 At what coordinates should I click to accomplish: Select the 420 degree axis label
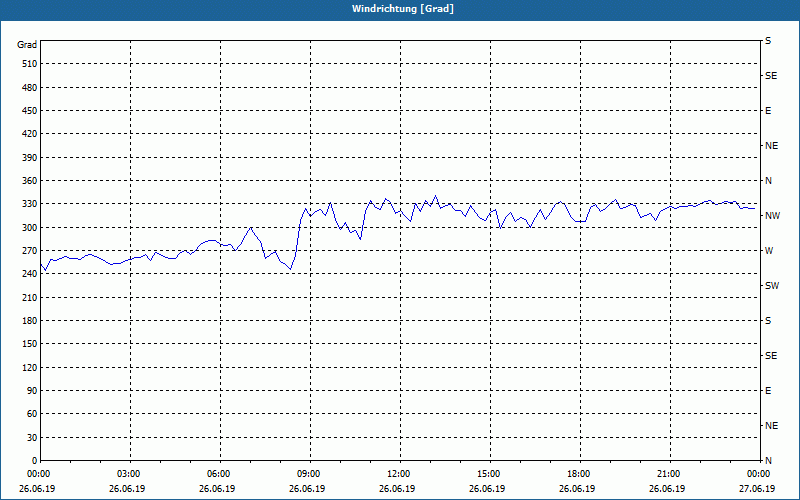pos(30,134)
